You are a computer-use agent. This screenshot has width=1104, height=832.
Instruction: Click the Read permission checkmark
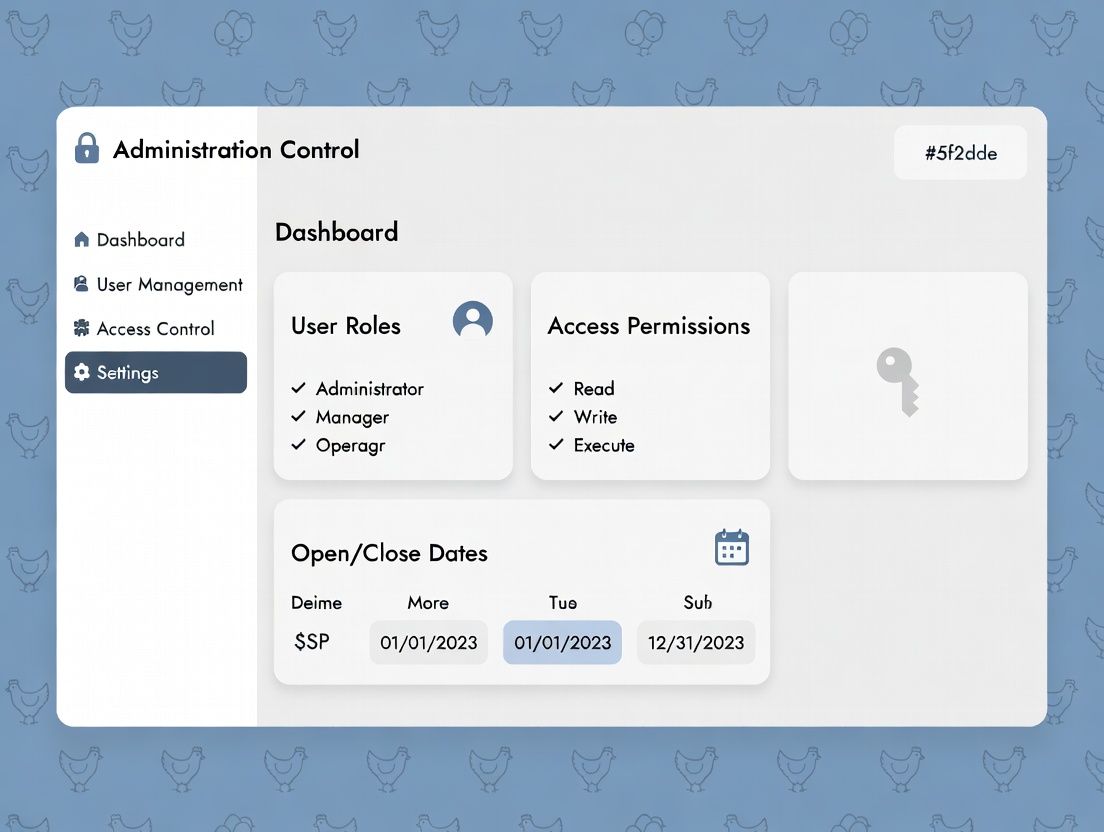(556, 388)
